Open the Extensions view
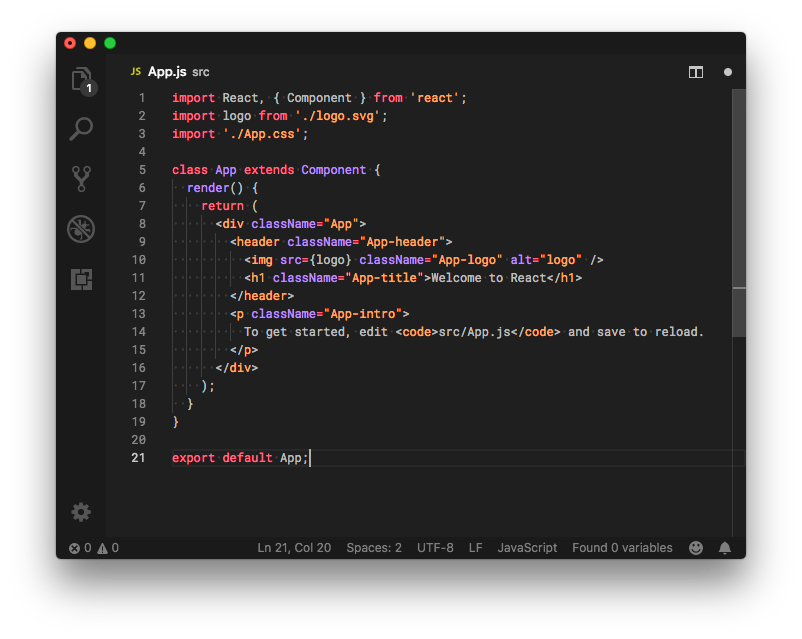 click(x=81, y=279)
